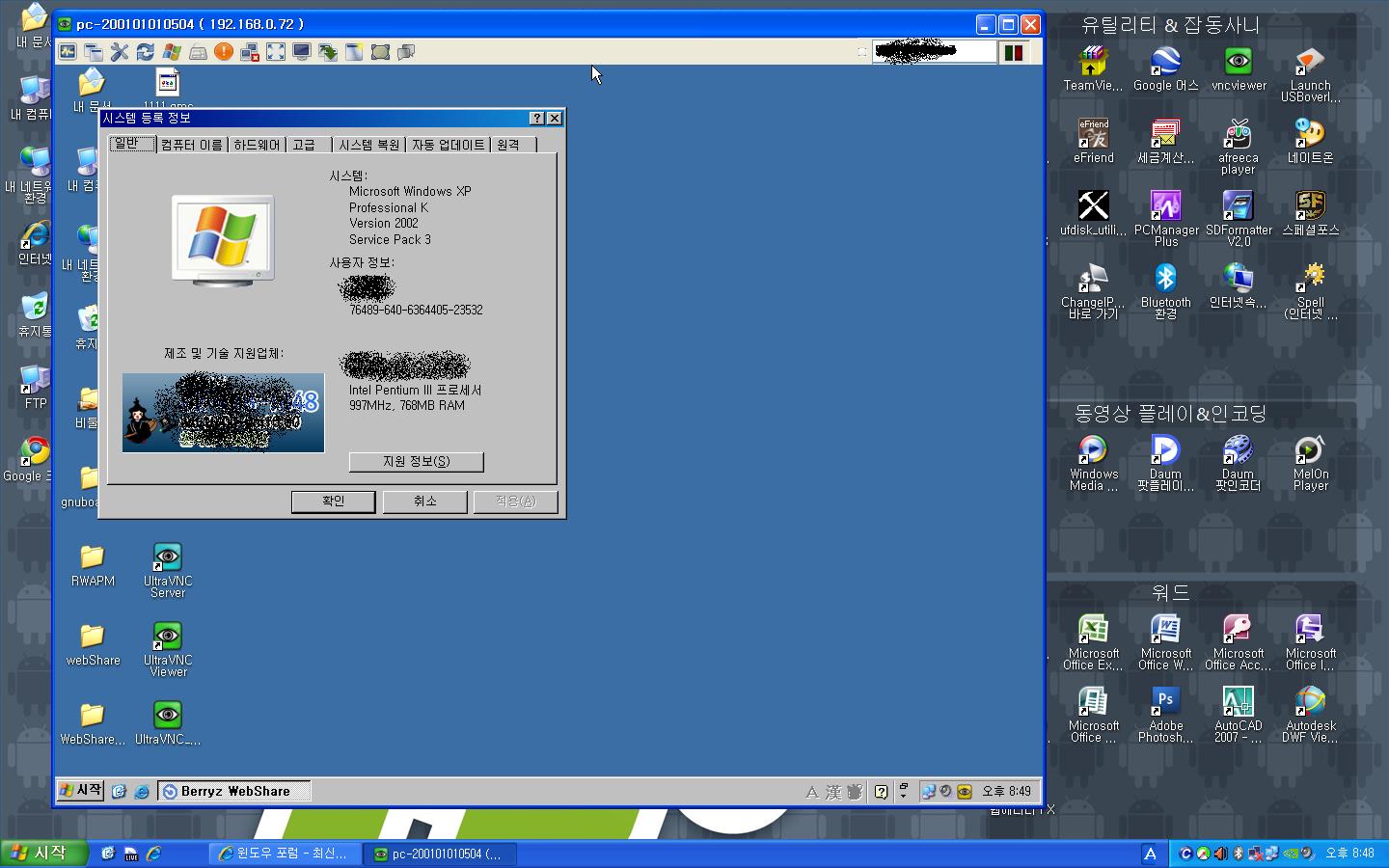Image resolution: width=1389 pixels, height=868 pixels.
Task: Click the 취소 button in system dialog
Action: pos(424,502)
